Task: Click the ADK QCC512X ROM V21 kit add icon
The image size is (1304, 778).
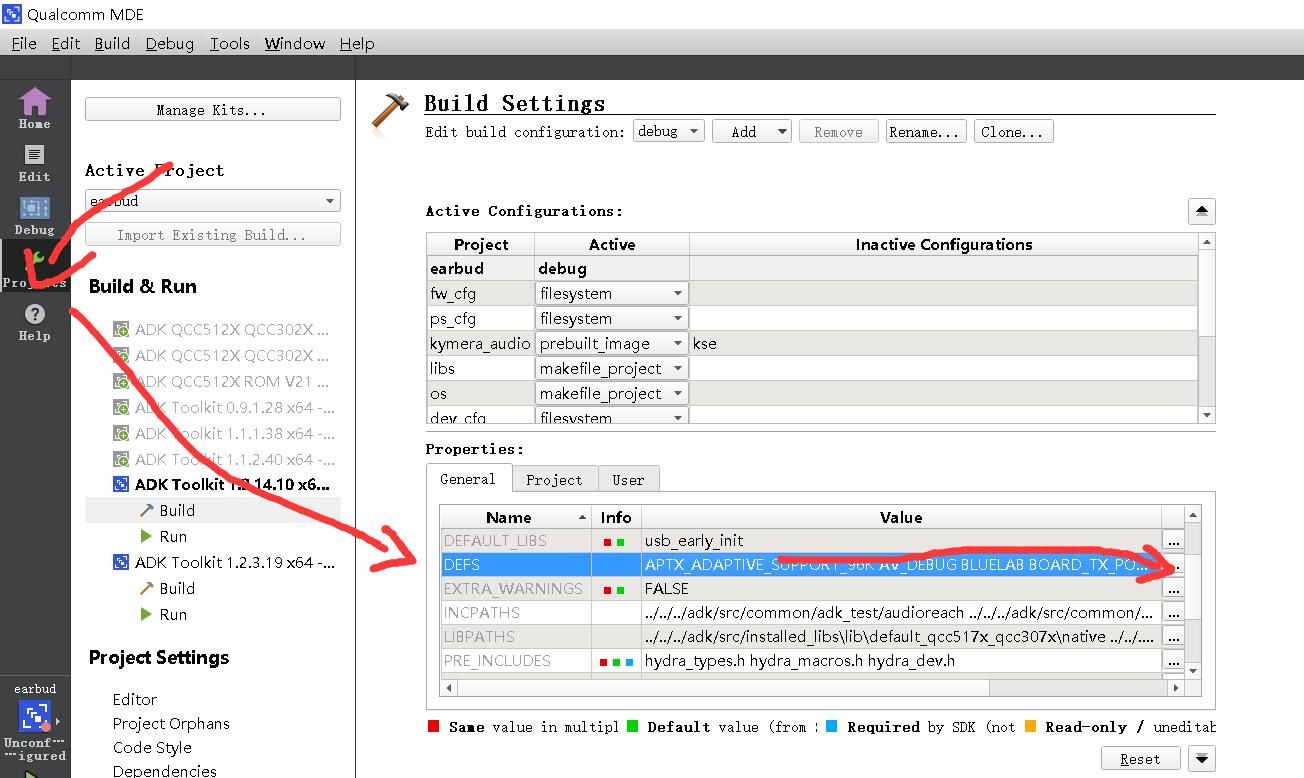Action: coord(121,382)
